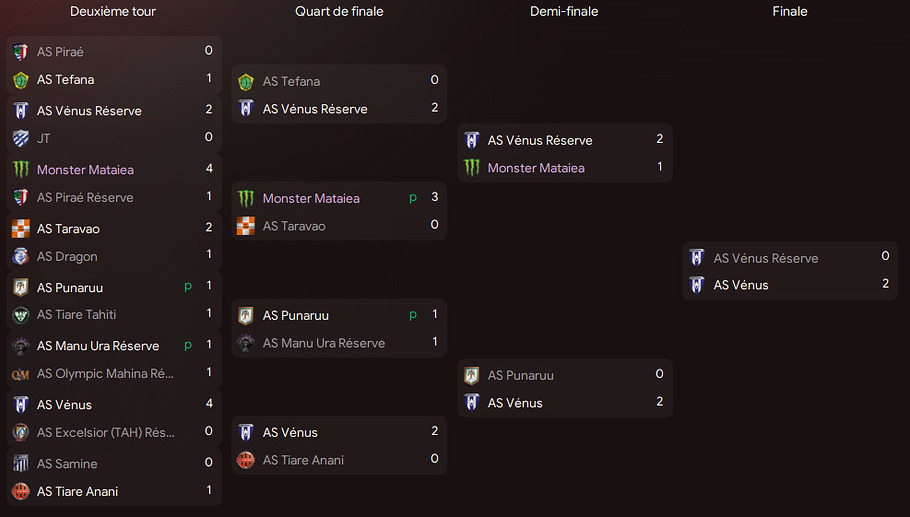Viewport: 910px width, 517px height.
Task: Click the AS Excelsior (TAH) Réserve crest
Action: tap(21, 432)
